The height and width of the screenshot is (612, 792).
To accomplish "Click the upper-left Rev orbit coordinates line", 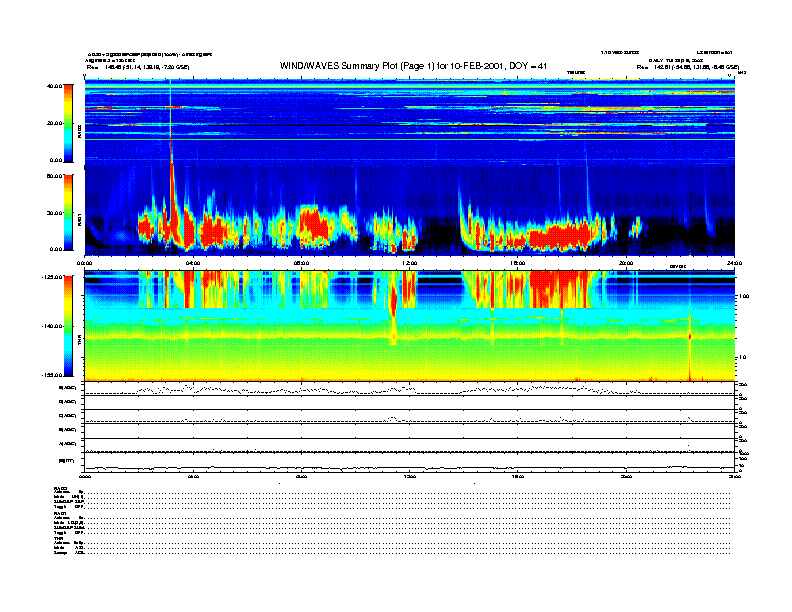I will (138, 67).
